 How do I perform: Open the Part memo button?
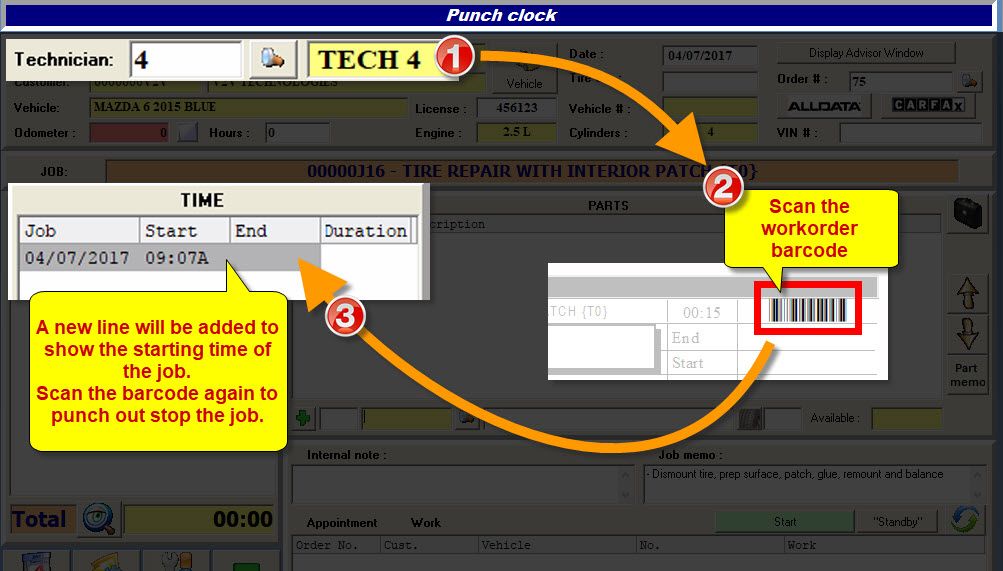(x=967, y=375)
